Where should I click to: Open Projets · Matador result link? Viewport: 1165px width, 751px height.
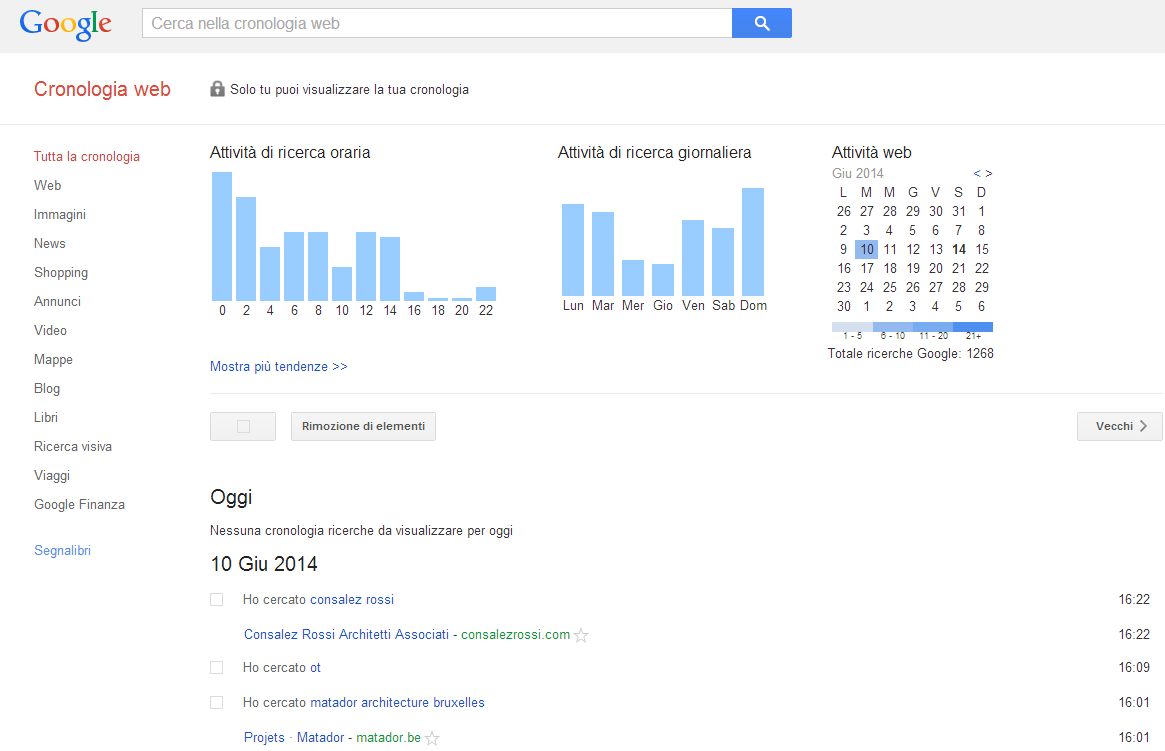click(x=294, y=737)
